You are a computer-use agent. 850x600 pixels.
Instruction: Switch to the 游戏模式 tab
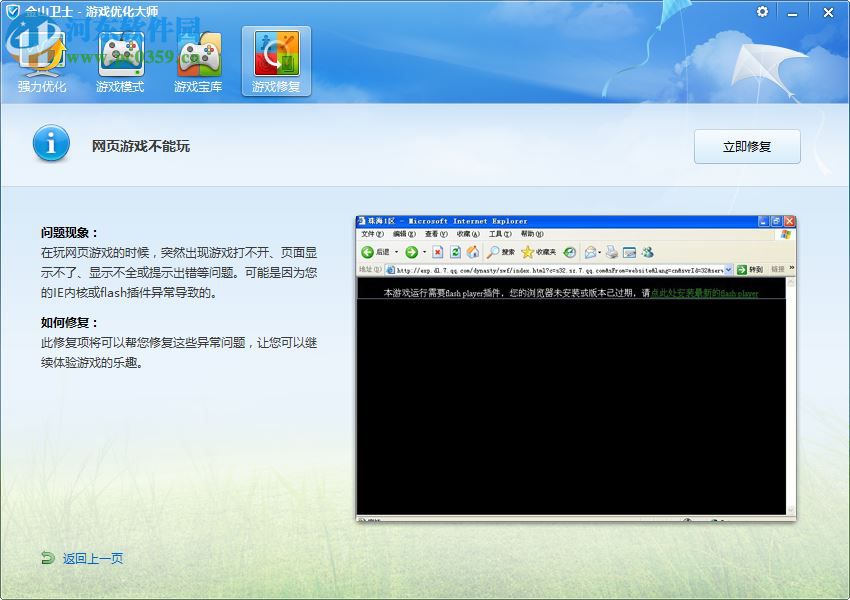click(120, 62)
